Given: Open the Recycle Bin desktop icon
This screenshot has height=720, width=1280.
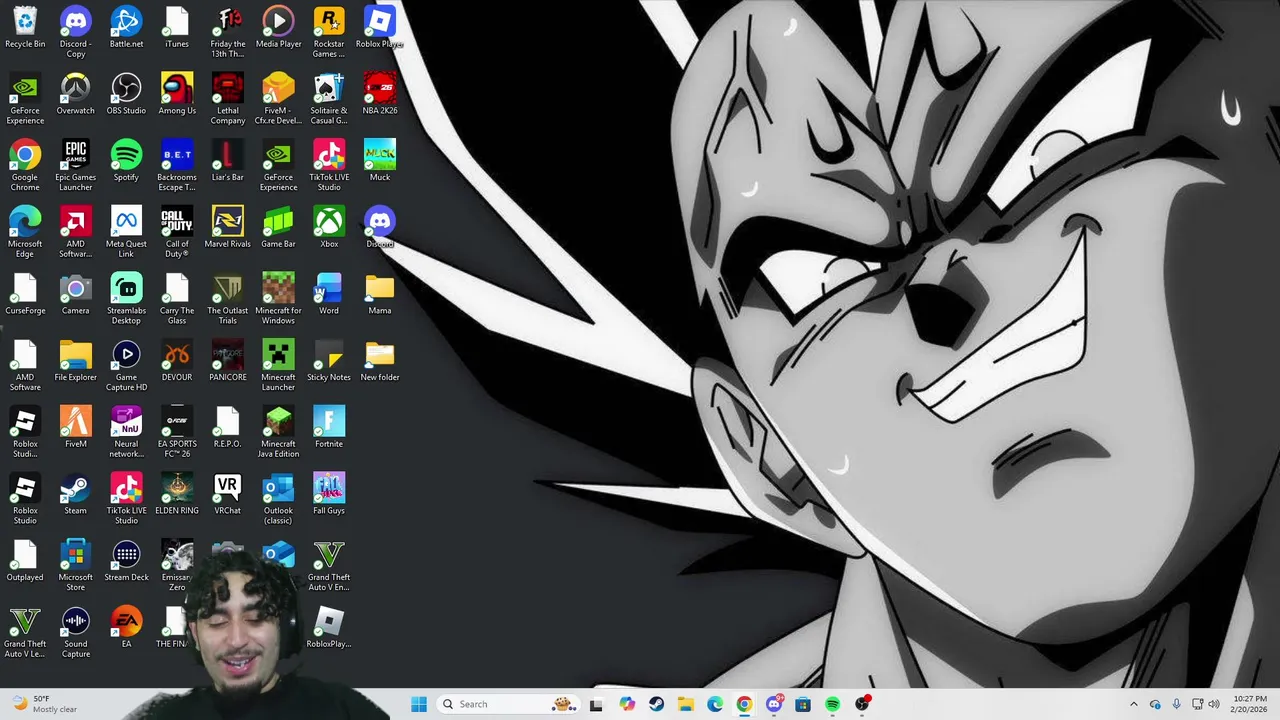Looking at the screenshot, I should (25, 28).
